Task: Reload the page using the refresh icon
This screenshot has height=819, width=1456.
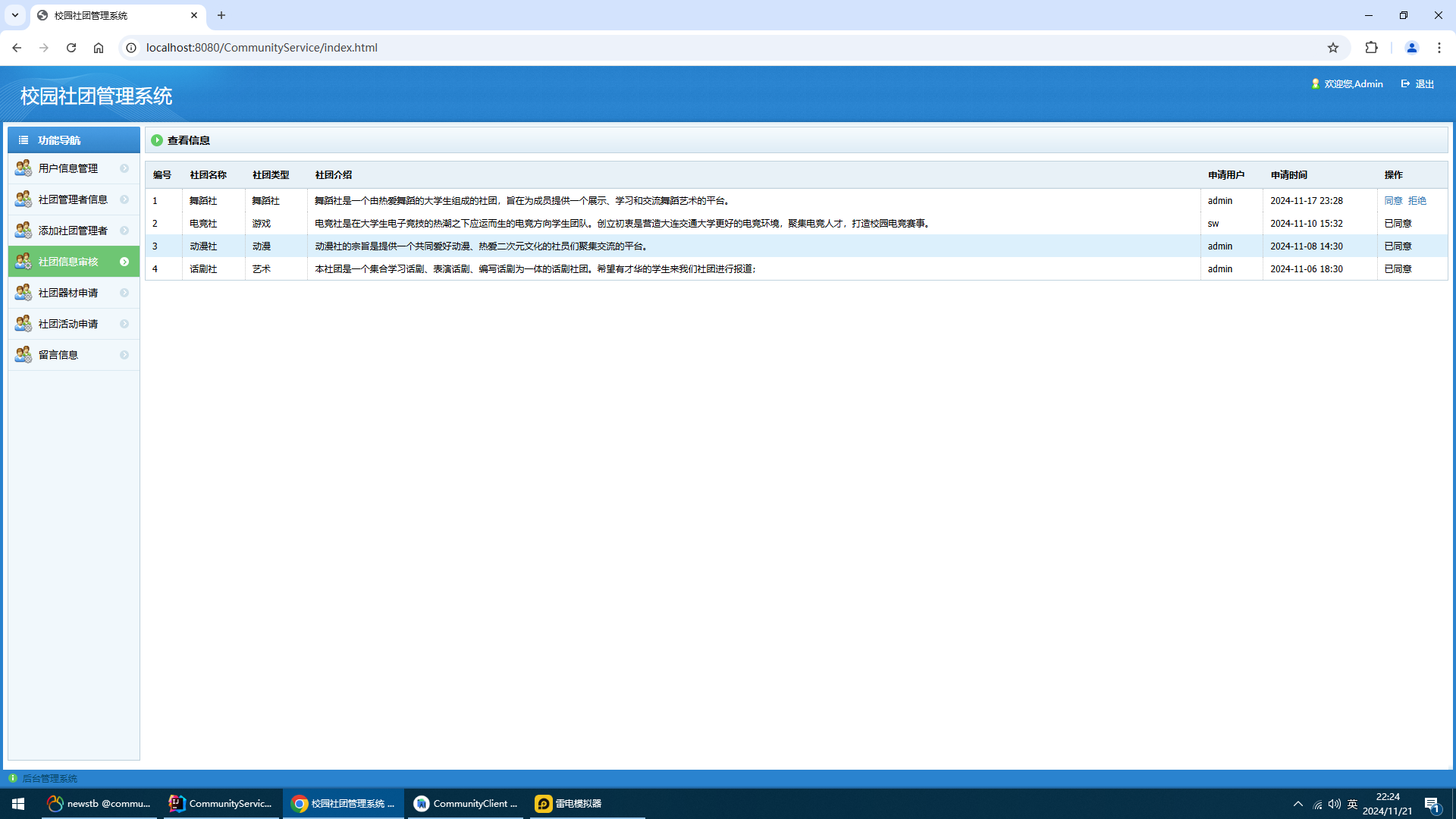Action: 71,48
